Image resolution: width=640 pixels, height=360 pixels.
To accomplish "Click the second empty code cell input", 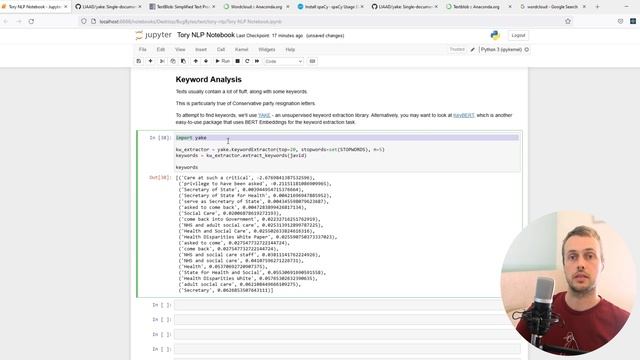I will pos(347,320).
